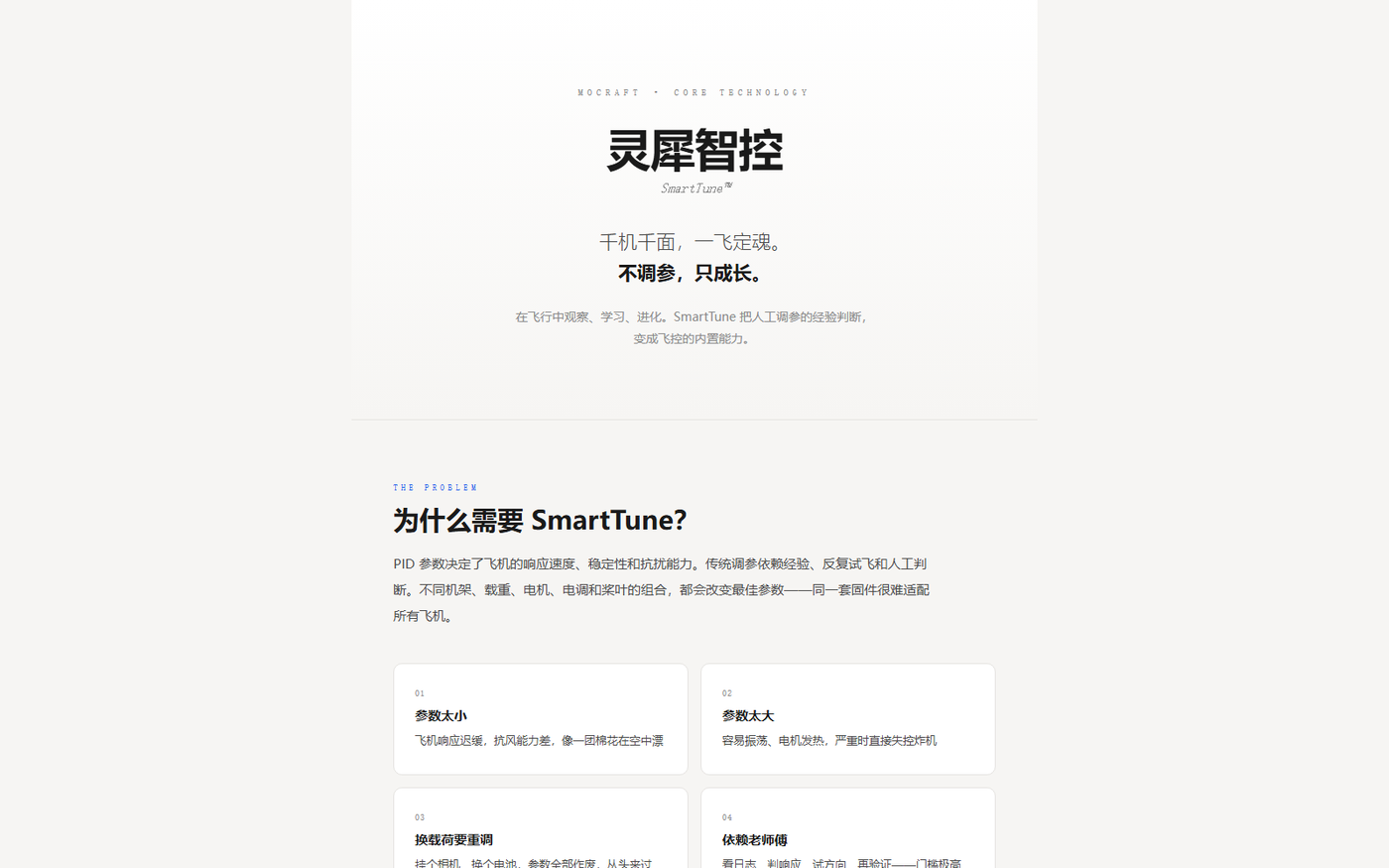Image resolution: width=1389 pixels, height=868 pixels.
Task: Click number 02 in the second card
Action: (x=727, y=693)
